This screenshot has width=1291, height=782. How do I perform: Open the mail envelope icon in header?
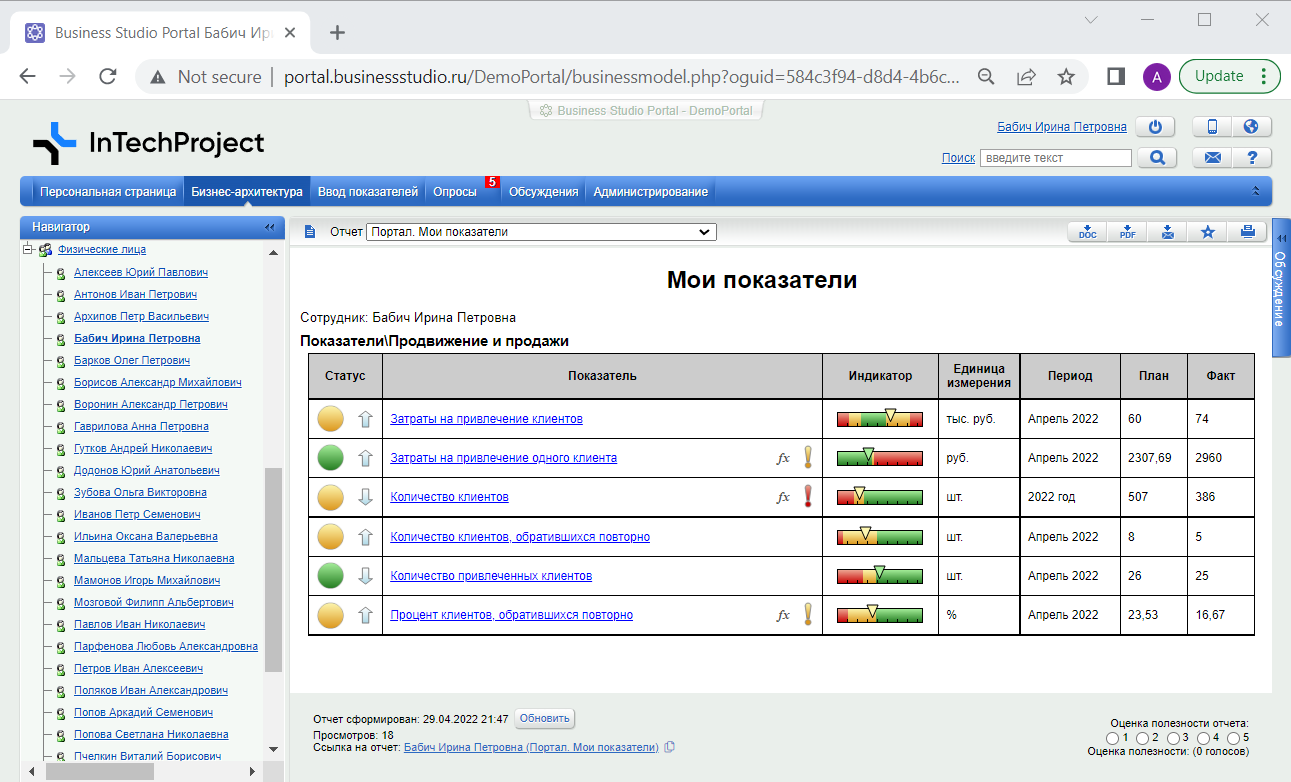coord(1212,158)
